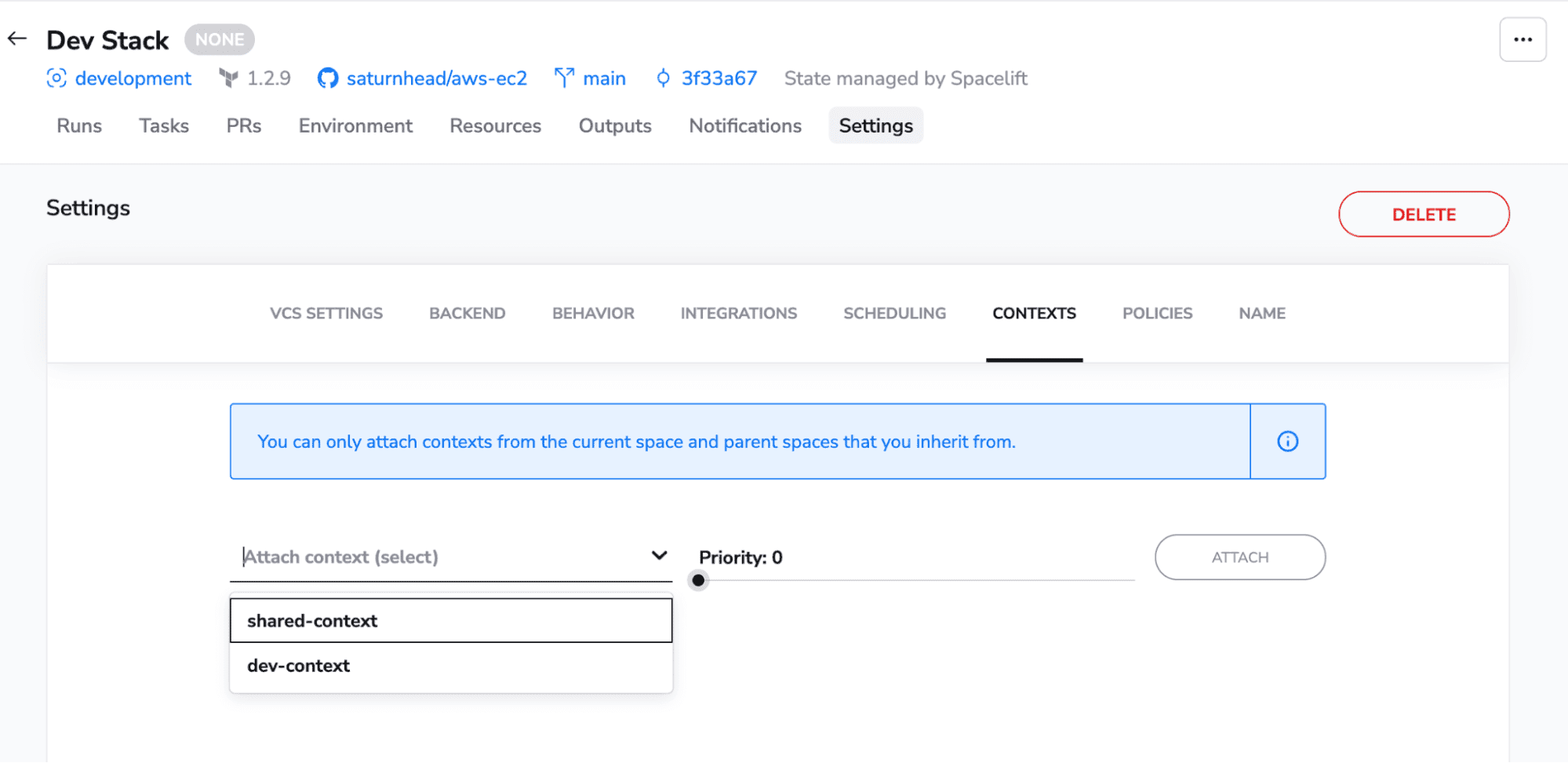This screenshot has width=1568, height=763.
Task: Click the NONE status badge
Action: (220, 39)
